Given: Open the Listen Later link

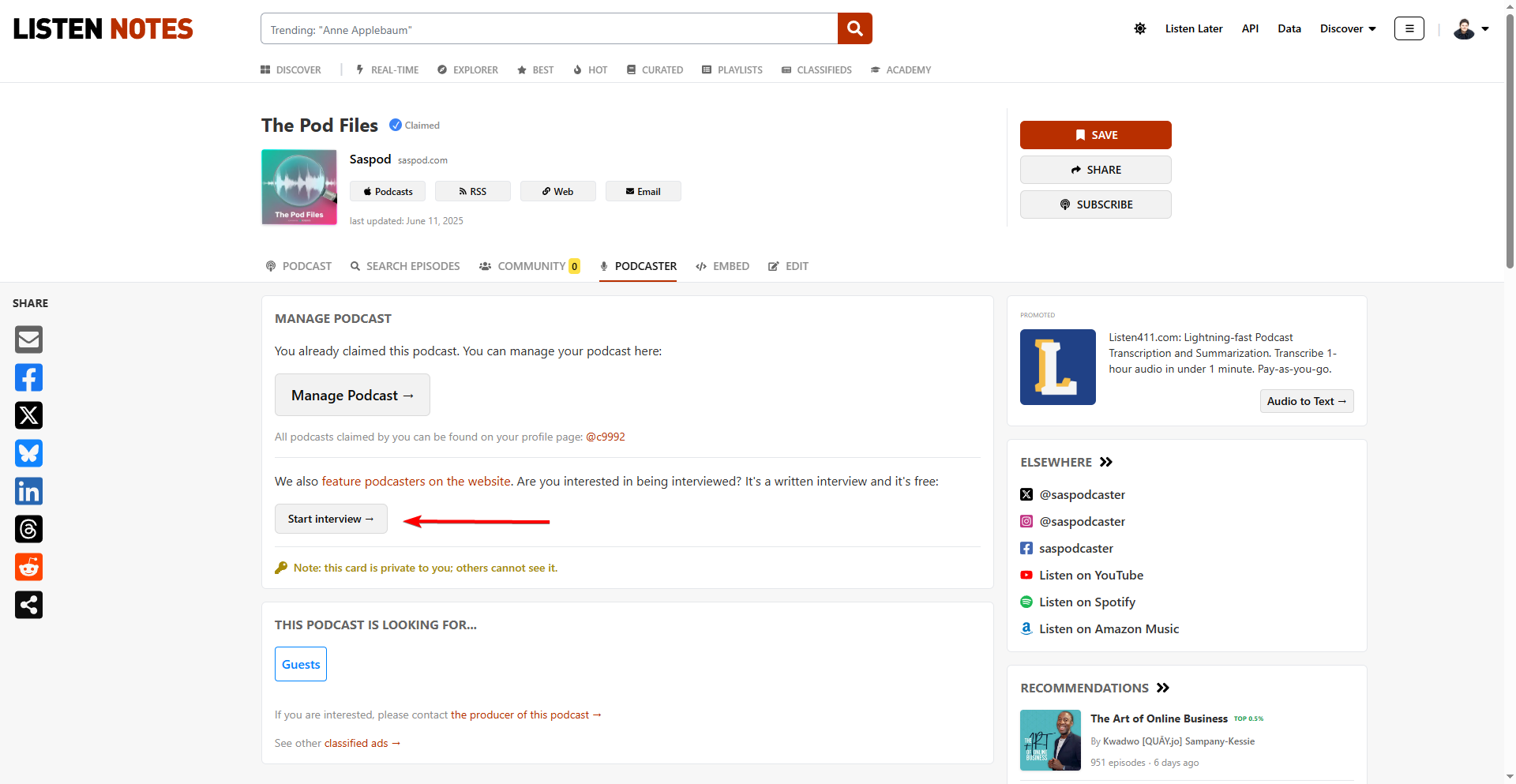Looking at the screenshot, I should (1194, 28).
